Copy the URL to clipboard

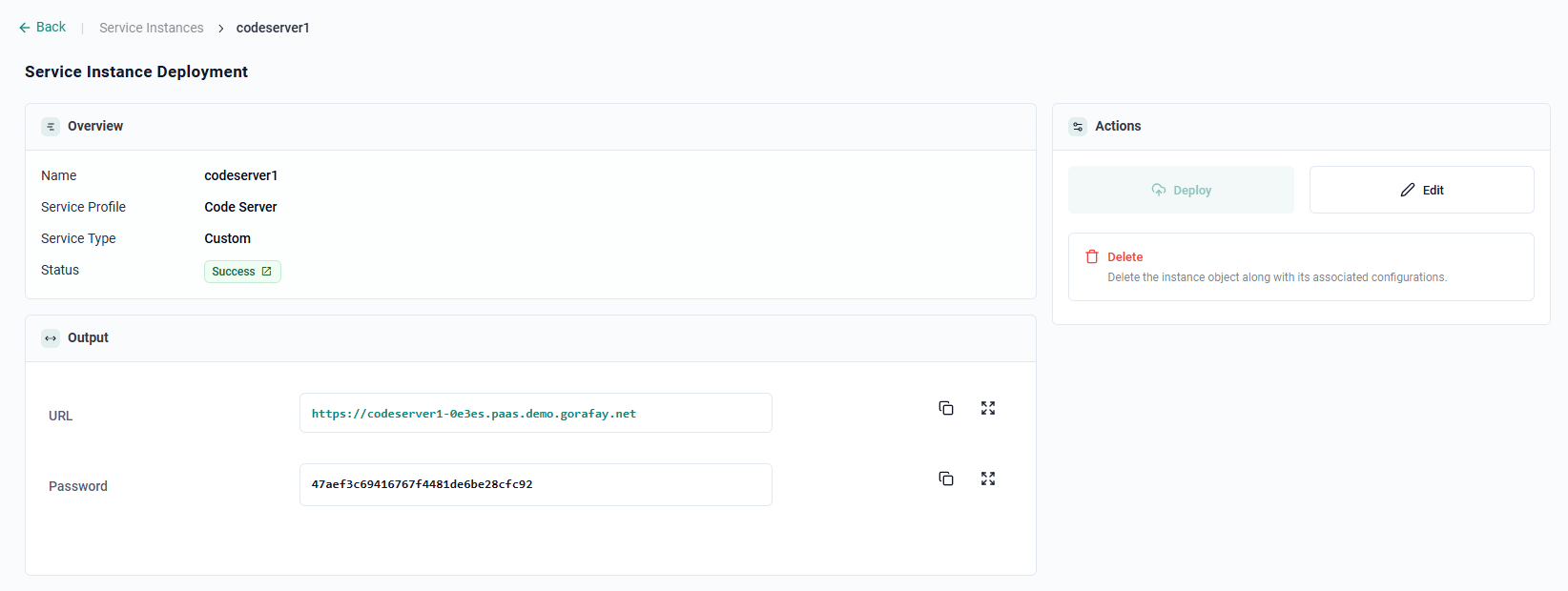[x=946, y=408]
